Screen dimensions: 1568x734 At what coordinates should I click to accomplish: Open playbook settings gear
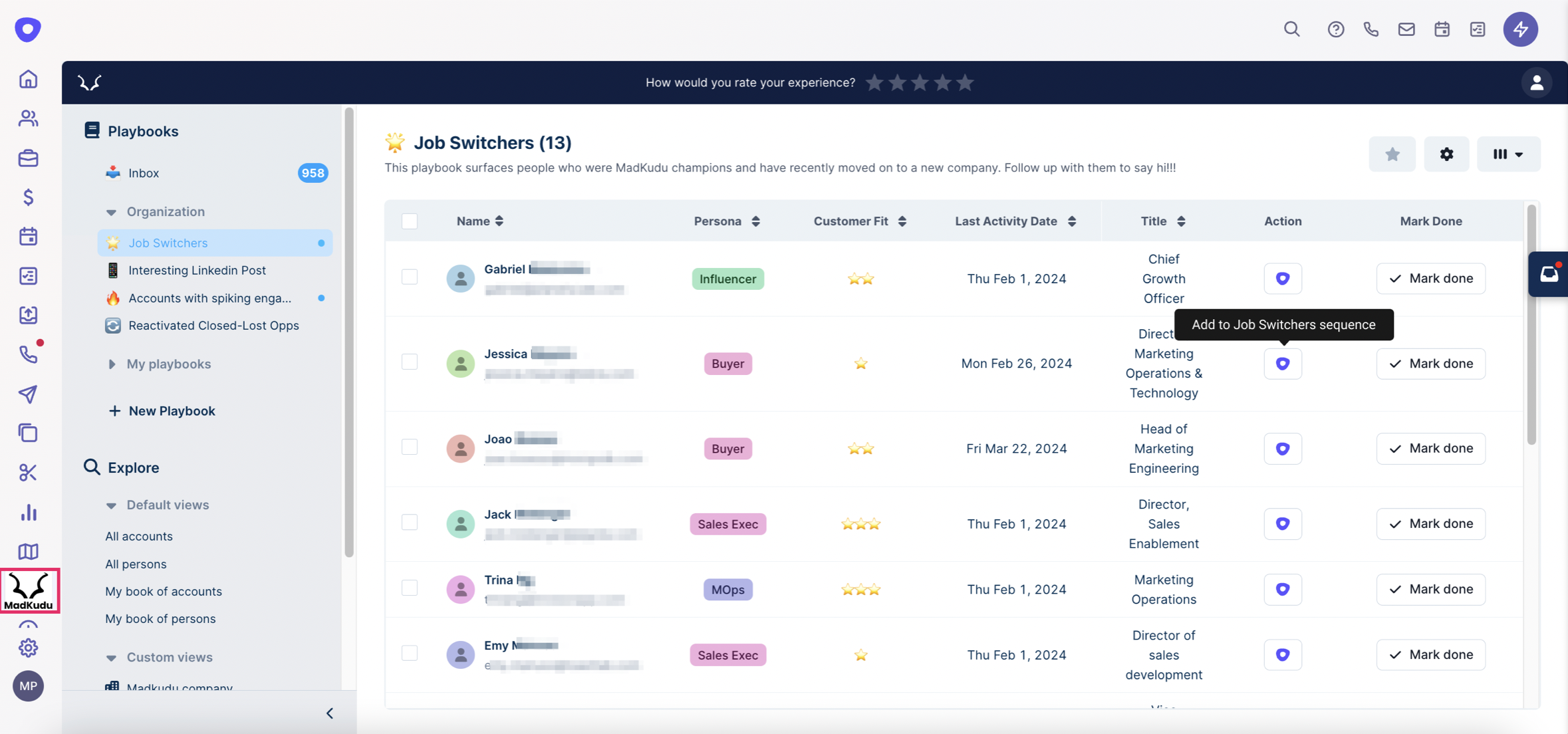pyautogui.click(x=1446, y=154)
